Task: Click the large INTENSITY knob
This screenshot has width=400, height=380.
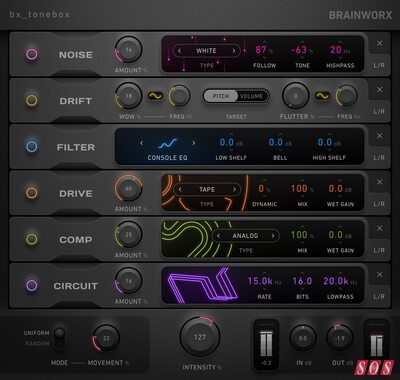Action: coord(200,337)
